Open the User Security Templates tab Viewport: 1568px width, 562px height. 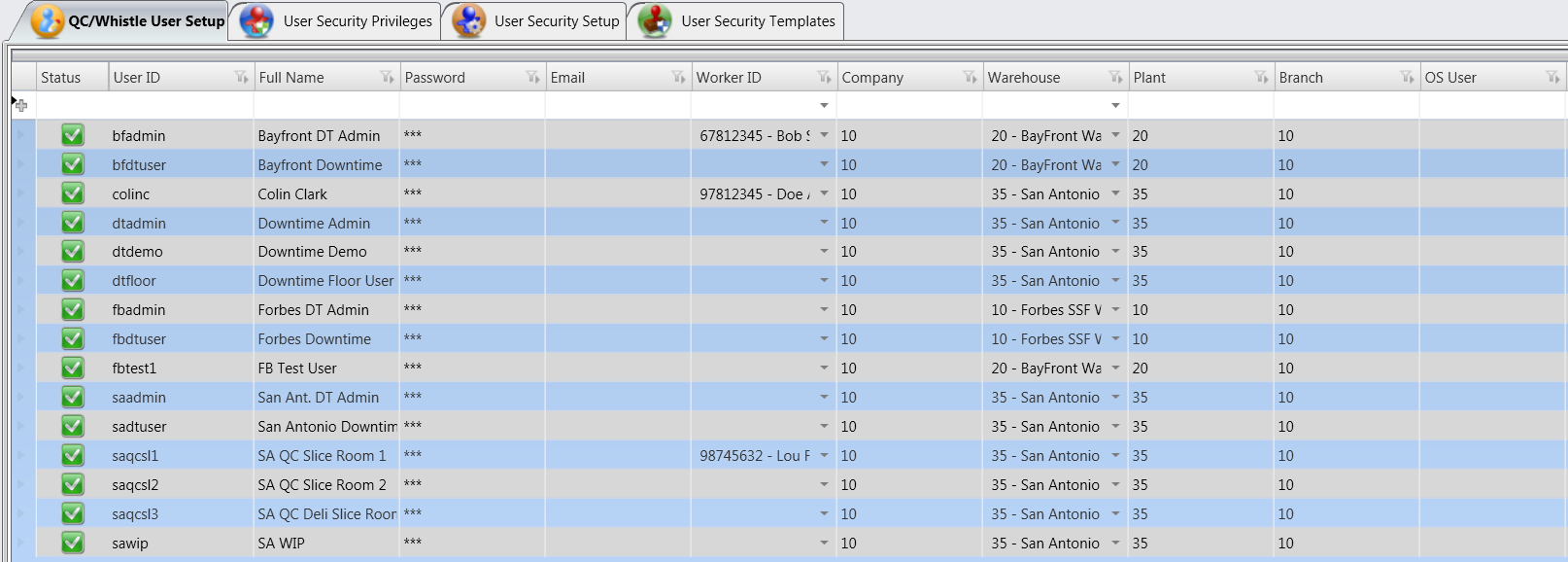[758, 21]
